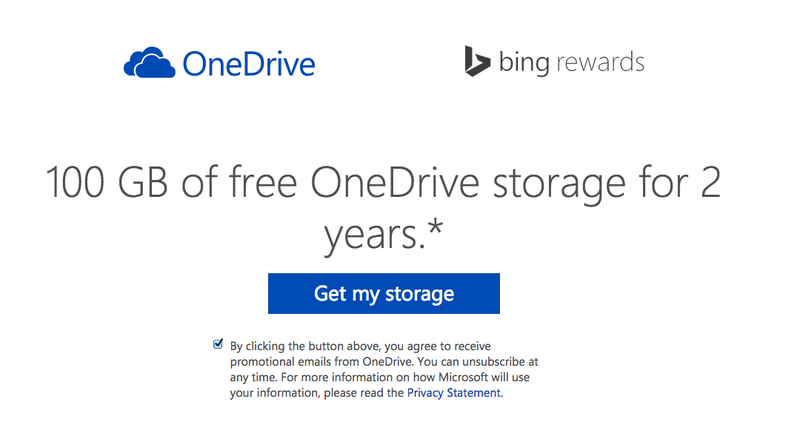
Task: Click 'your information, please read the' text
Action: tap(317, 393)
